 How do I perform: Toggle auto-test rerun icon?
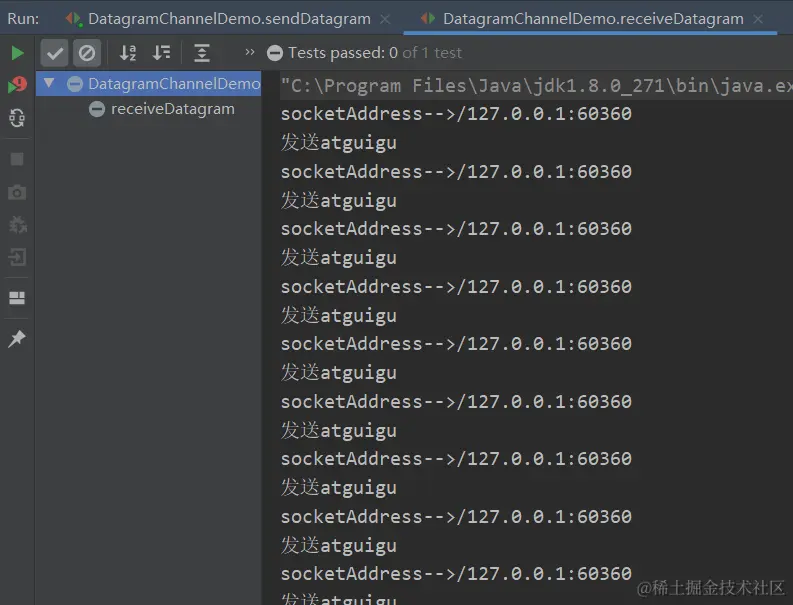17,118
